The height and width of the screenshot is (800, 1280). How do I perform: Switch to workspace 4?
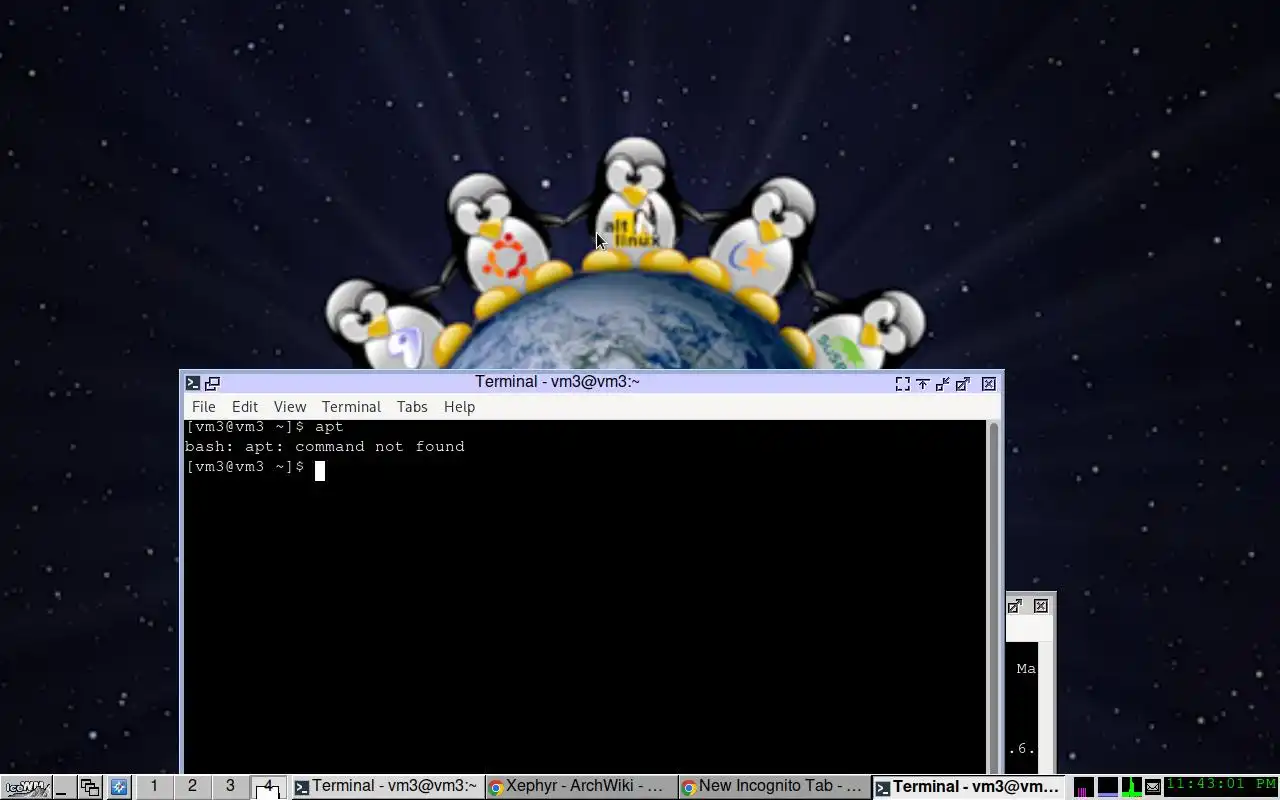coord(268,786)
